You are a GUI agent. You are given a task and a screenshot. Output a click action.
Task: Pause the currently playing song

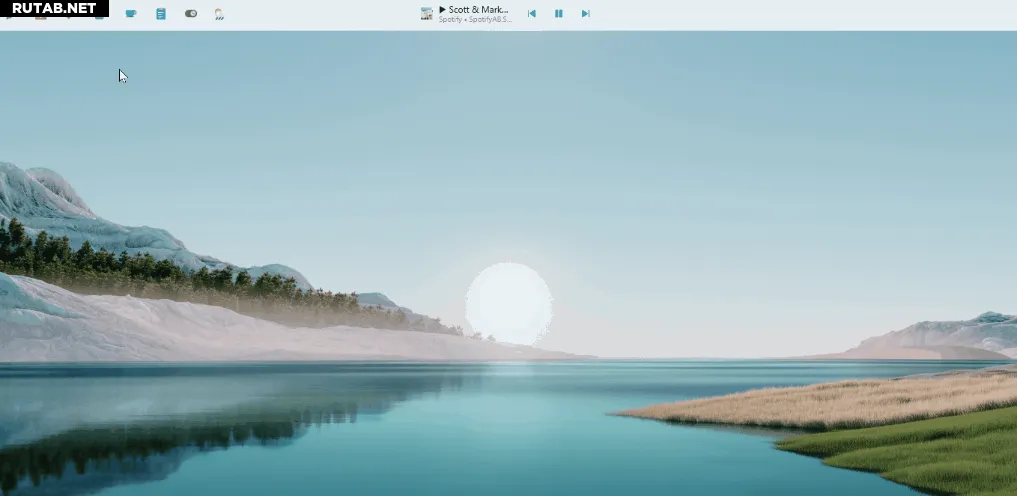click(x=559, y=14)
